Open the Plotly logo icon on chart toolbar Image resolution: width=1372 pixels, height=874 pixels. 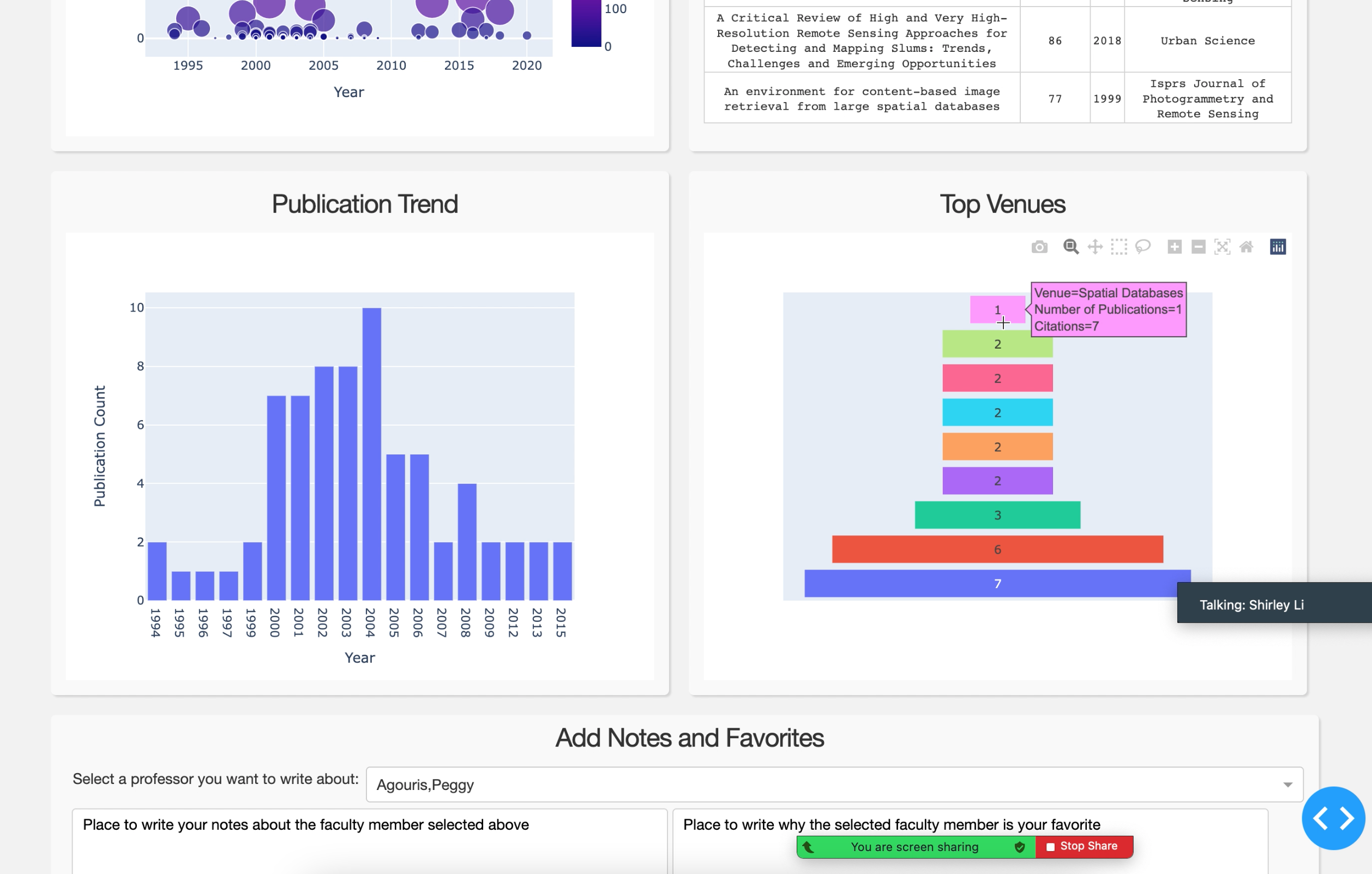click(1277, 246)
